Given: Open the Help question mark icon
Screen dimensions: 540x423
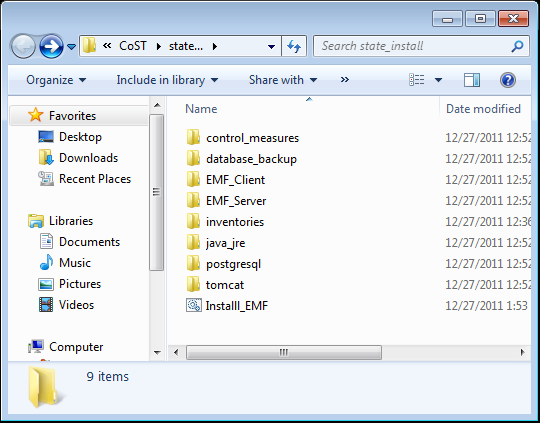Looking at the screenshot, I should point(508,80).
